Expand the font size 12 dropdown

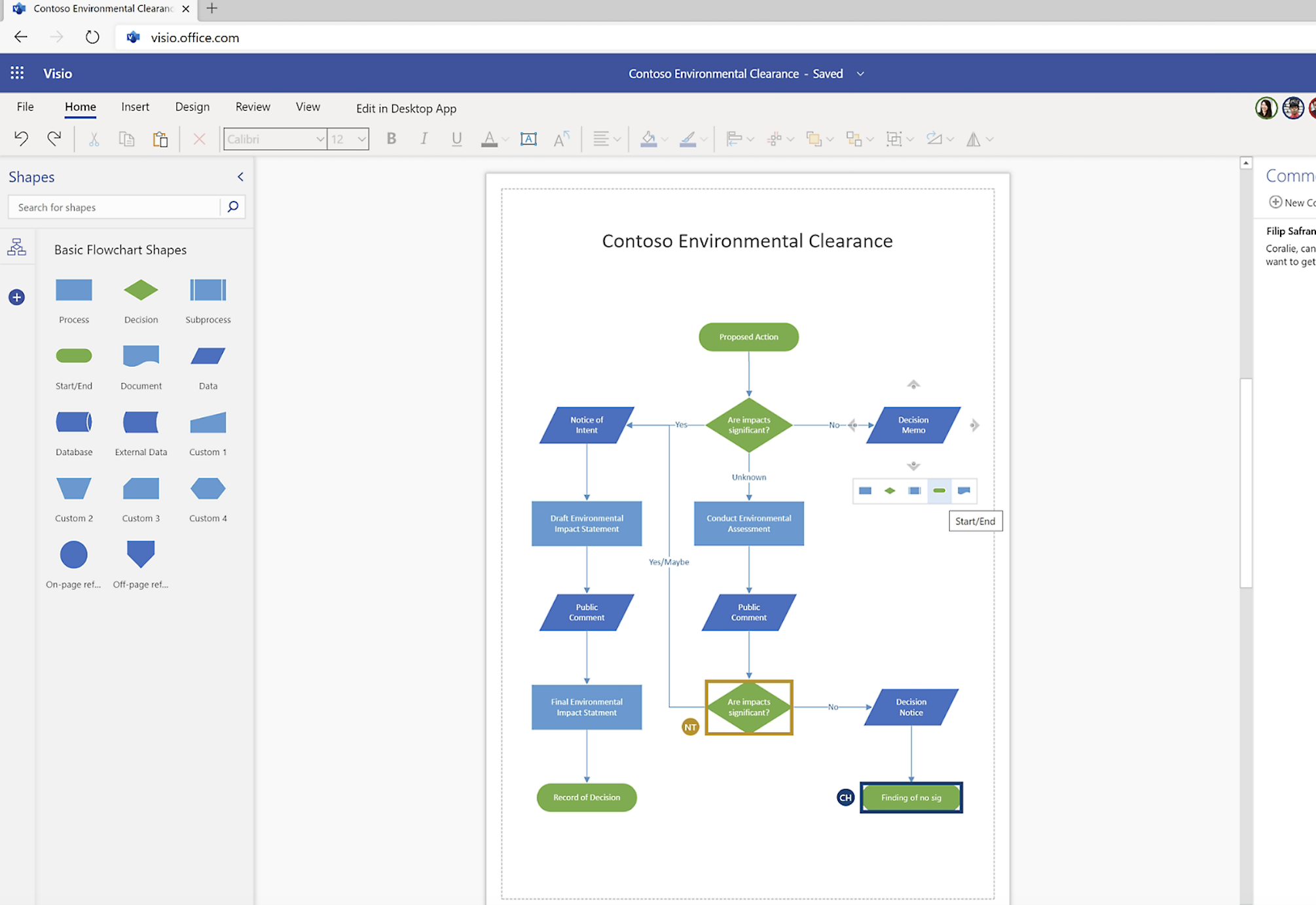pyautogui.click(x=361, y=139)
